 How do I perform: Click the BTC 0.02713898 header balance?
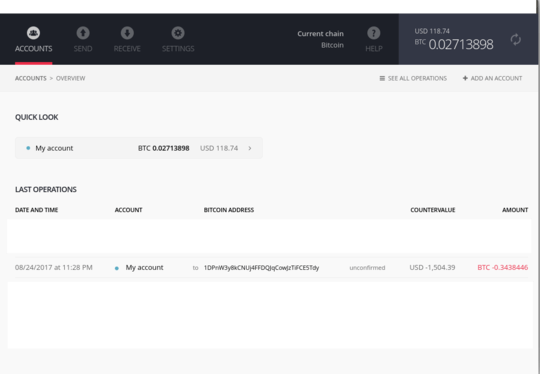(x=454, y=44)
